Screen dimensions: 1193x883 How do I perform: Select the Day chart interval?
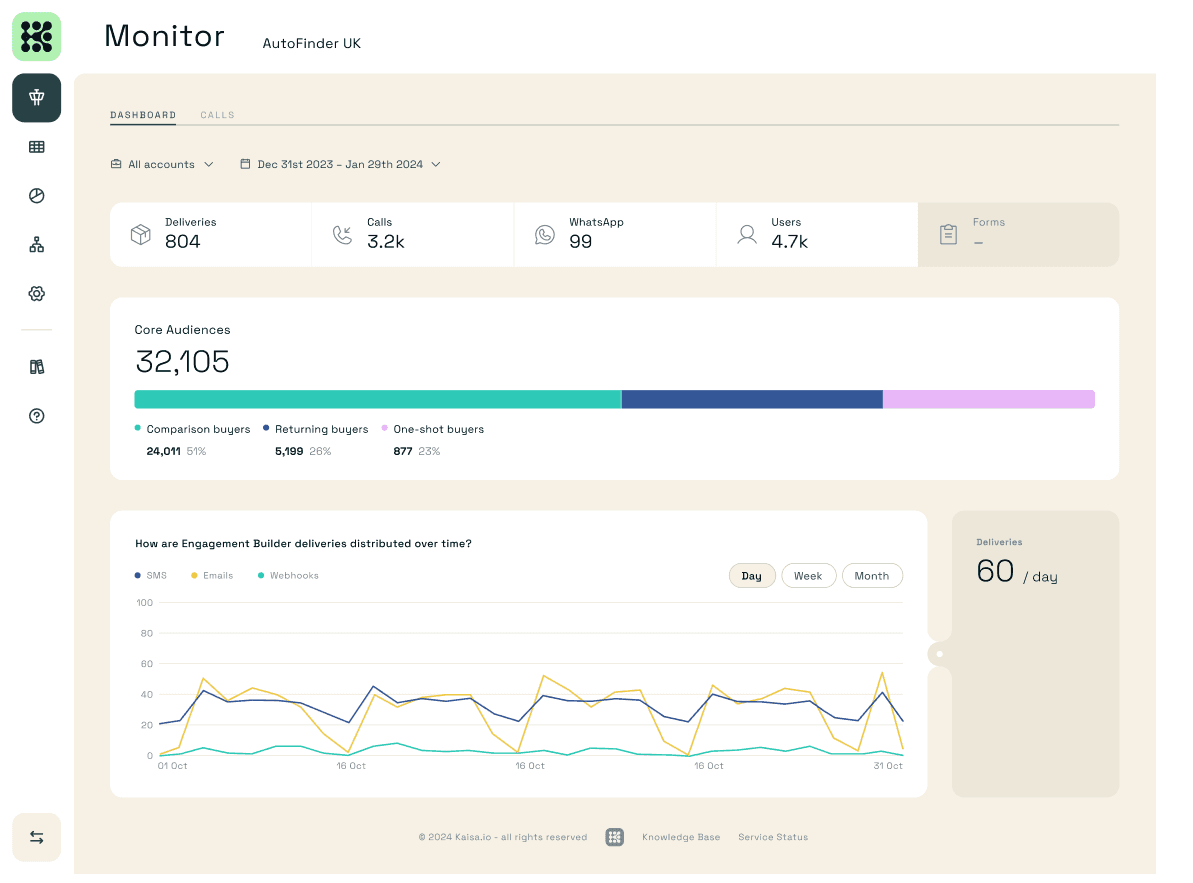click(x=752, y=576)
